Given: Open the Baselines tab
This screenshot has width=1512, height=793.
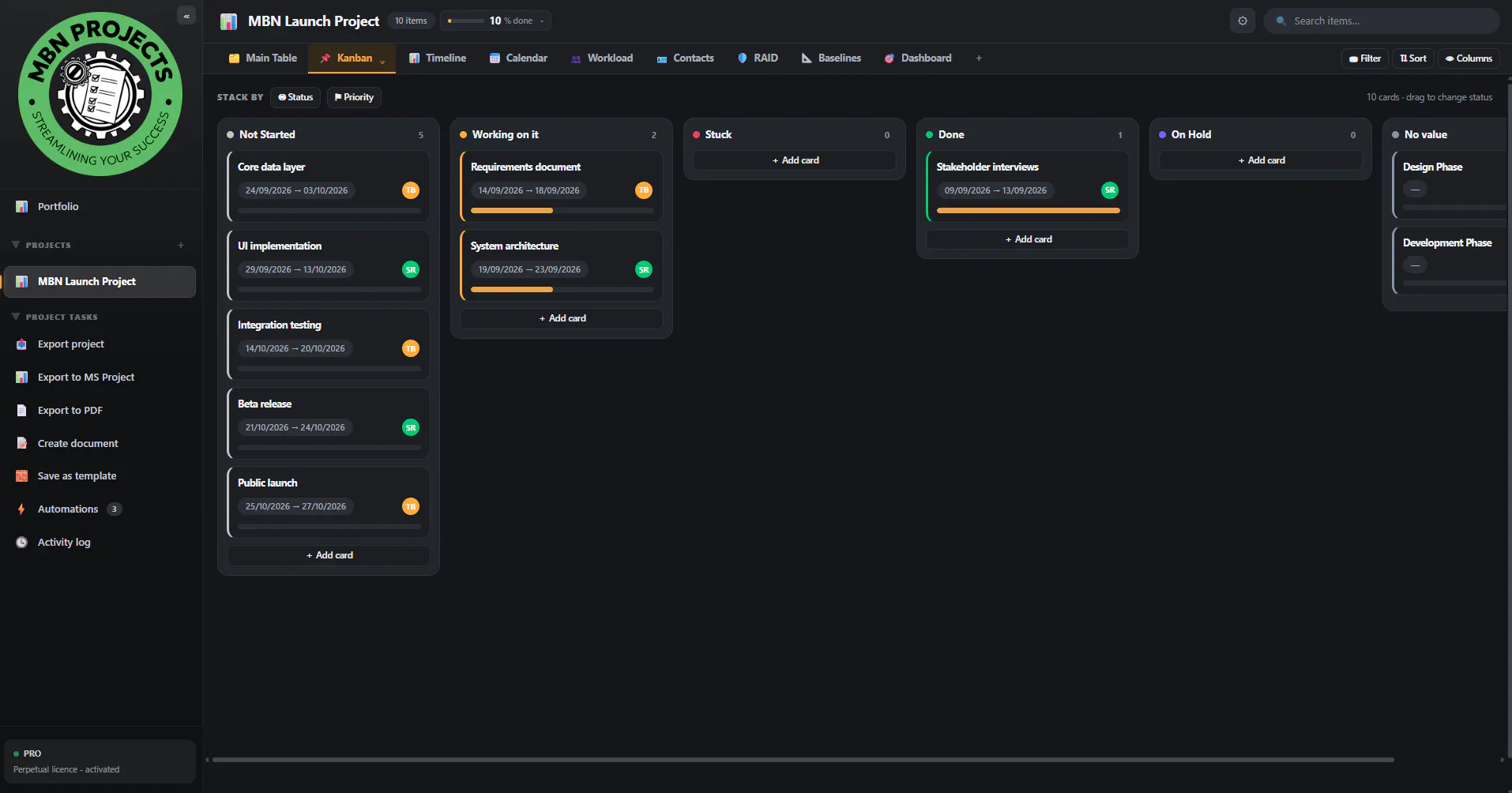Looking at the screenshot, I should tap(831, 58).
